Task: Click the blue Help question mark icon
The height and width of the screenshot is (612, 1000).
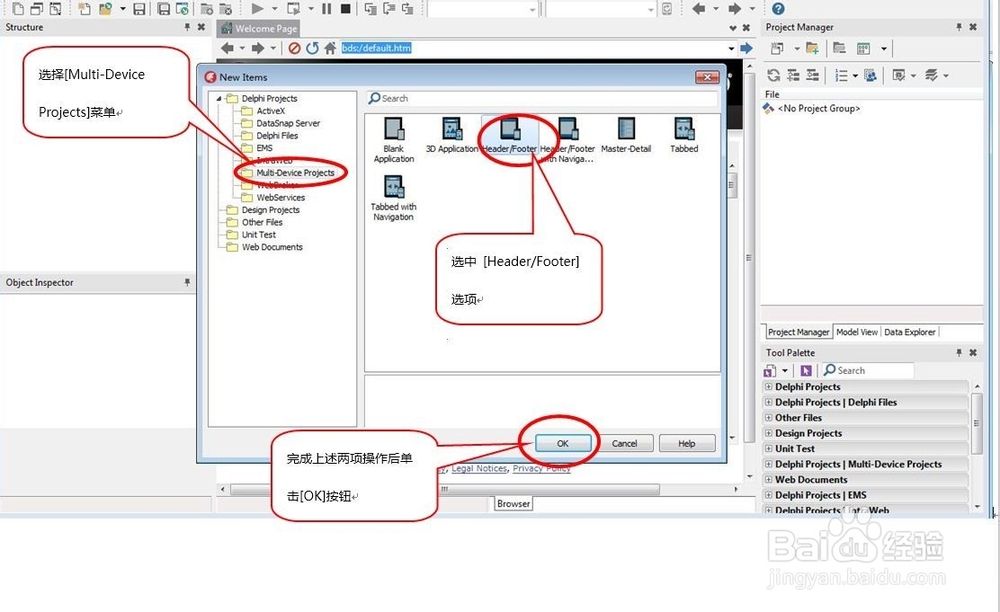Action: (x=778, y=9)
